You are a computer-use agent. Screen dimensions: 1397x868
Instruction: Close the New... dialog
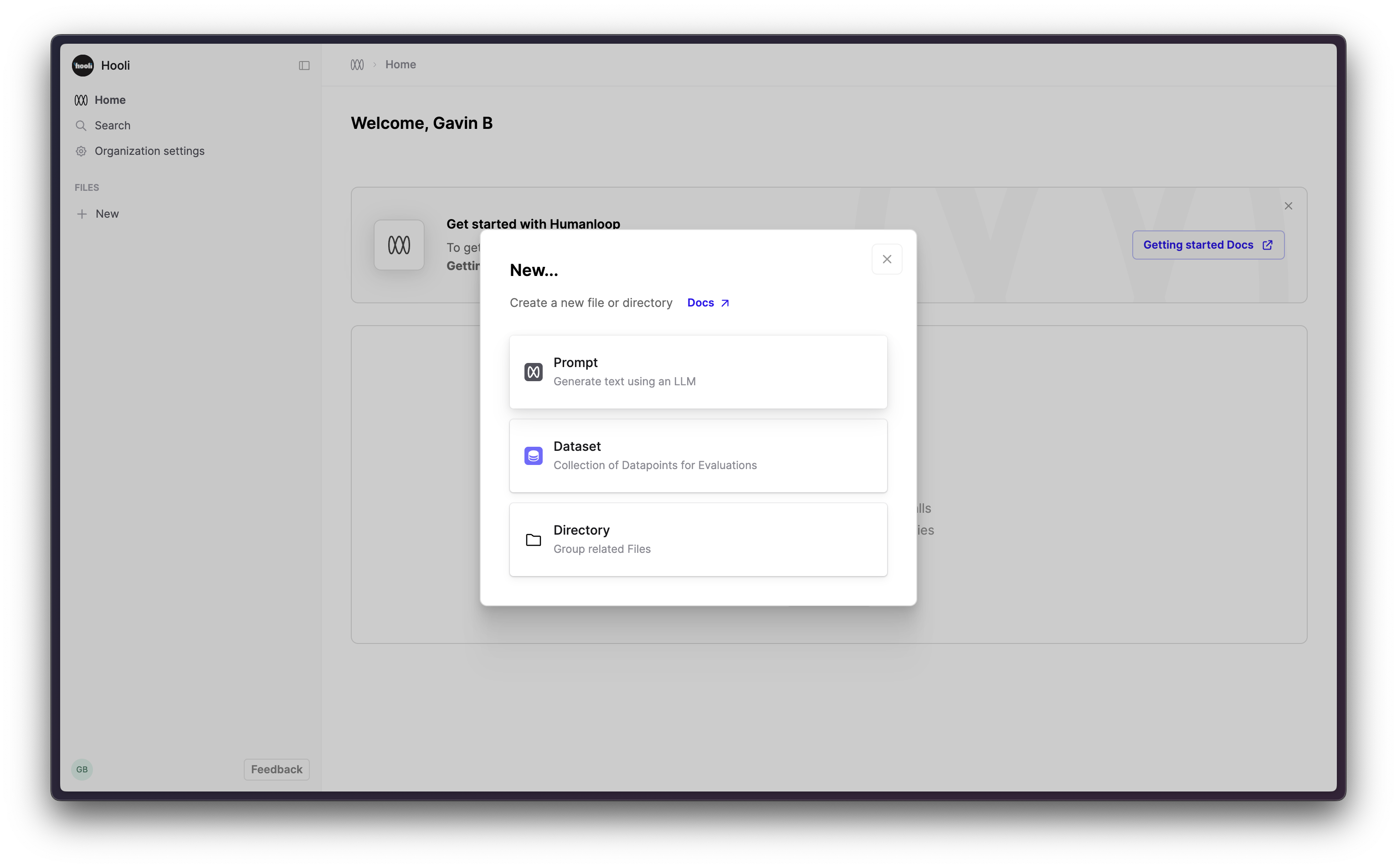click(x=887, y=259)
